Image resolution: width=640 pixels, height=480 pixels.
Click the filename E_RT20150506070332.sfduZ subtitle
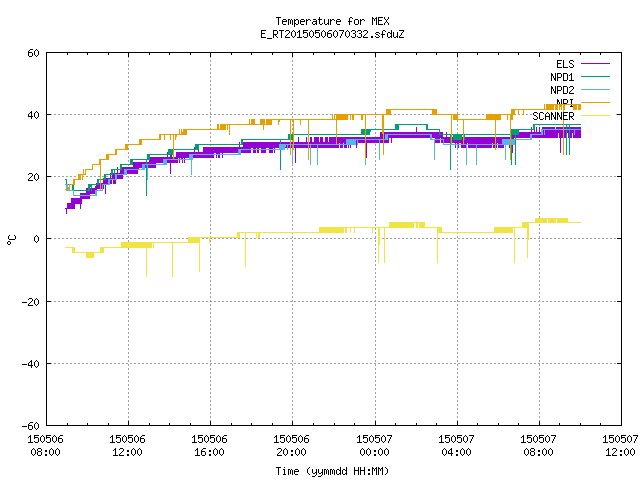click(332, 34)
